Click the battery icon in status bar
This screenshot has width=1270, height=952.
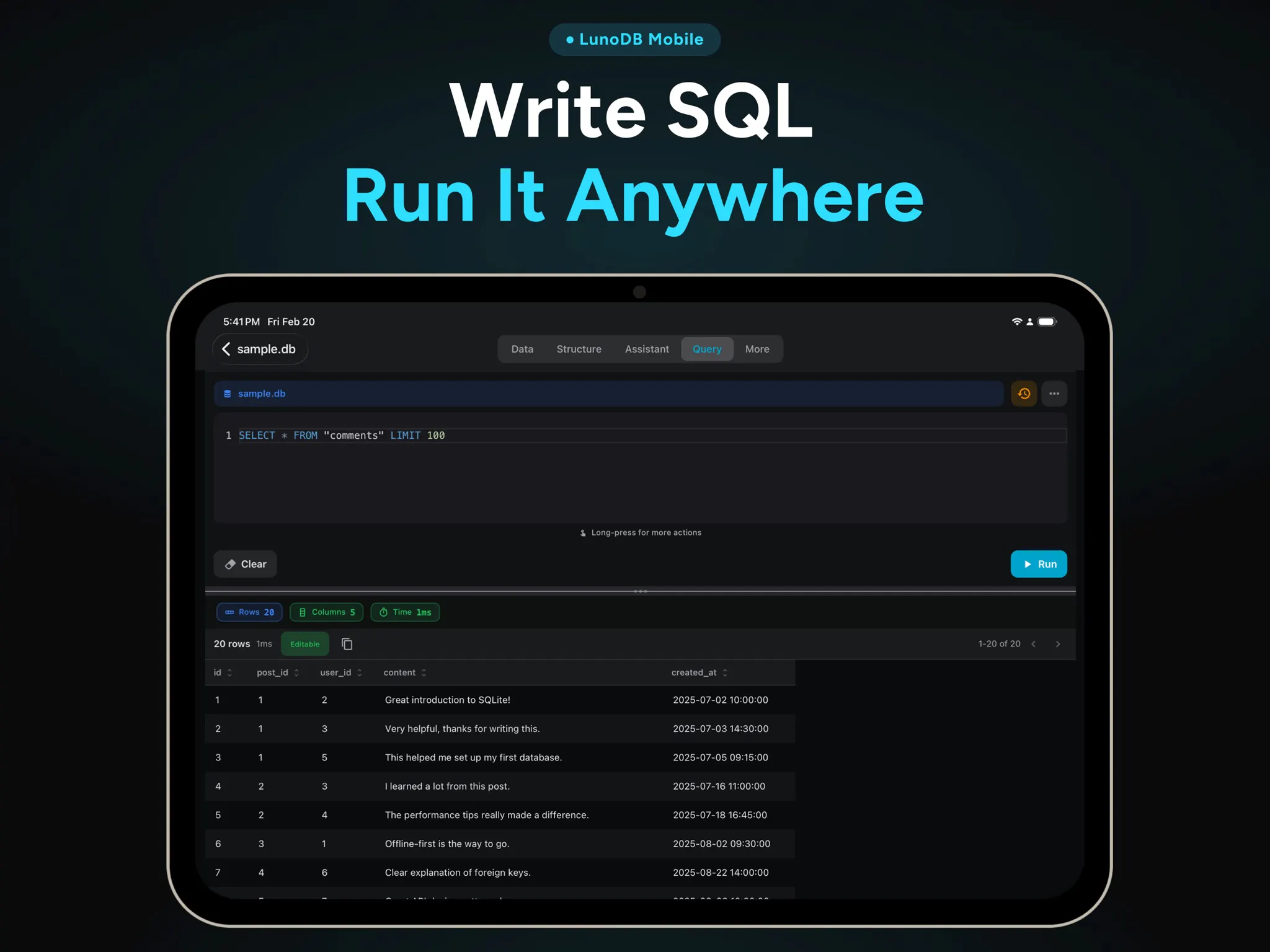click(1047, 322)
